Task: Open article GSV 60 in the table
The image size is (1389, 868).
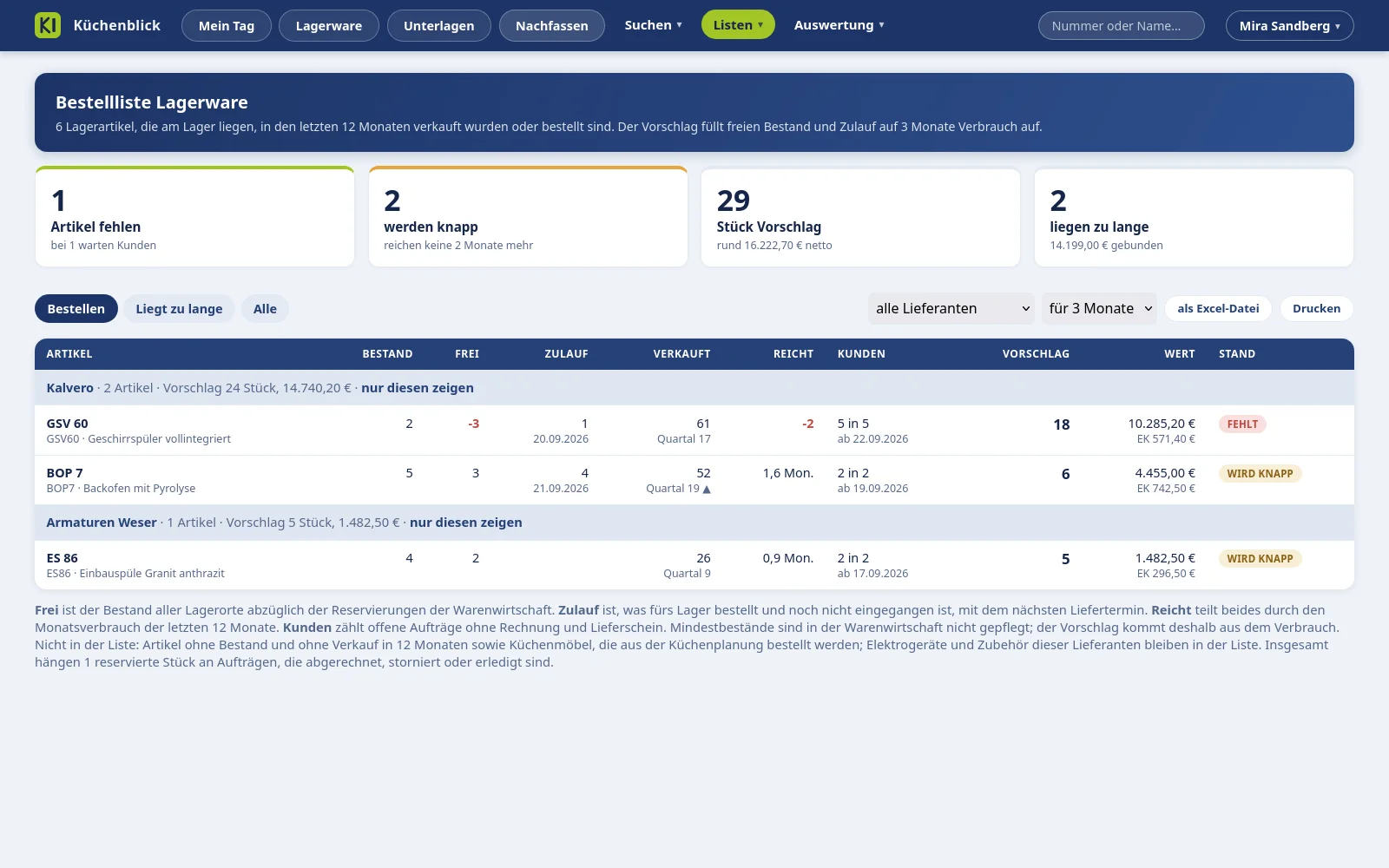Action: coord(68,424)
